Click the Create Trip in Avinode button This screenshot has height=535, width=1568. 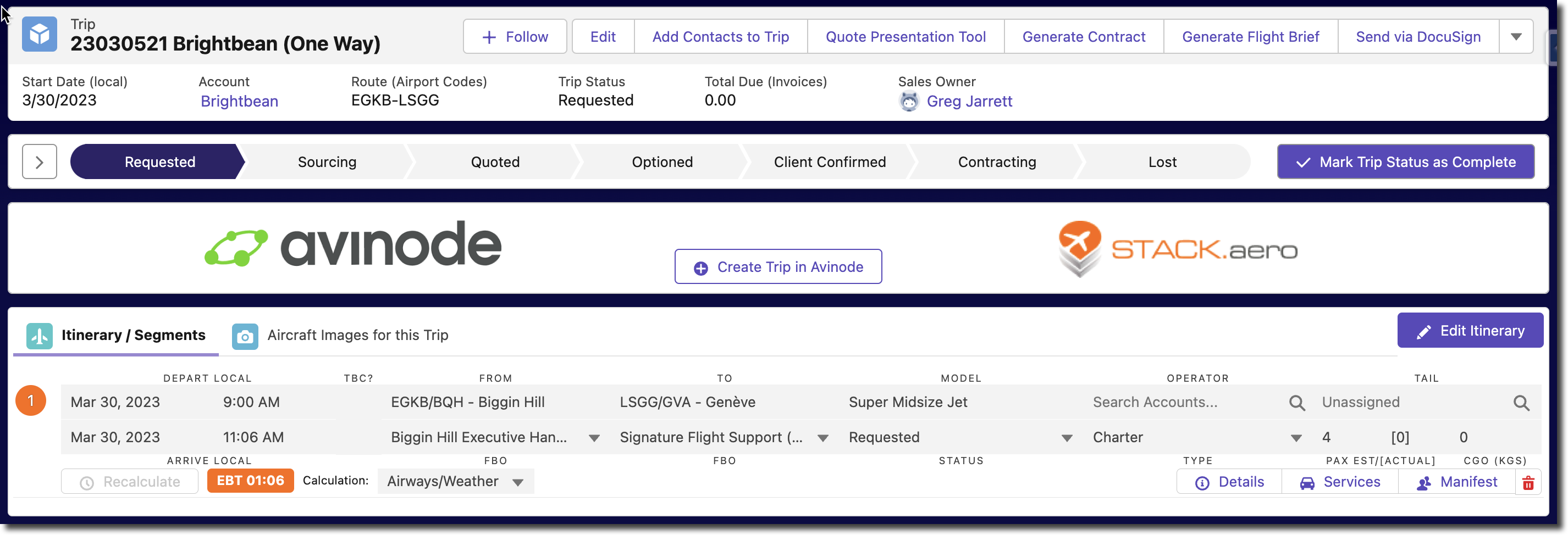click(x=778, y=267)
